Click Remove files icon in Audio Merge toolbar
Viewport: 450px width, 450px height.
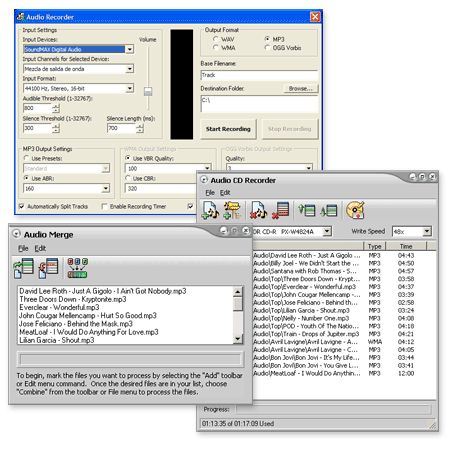[x=48, y=268]
